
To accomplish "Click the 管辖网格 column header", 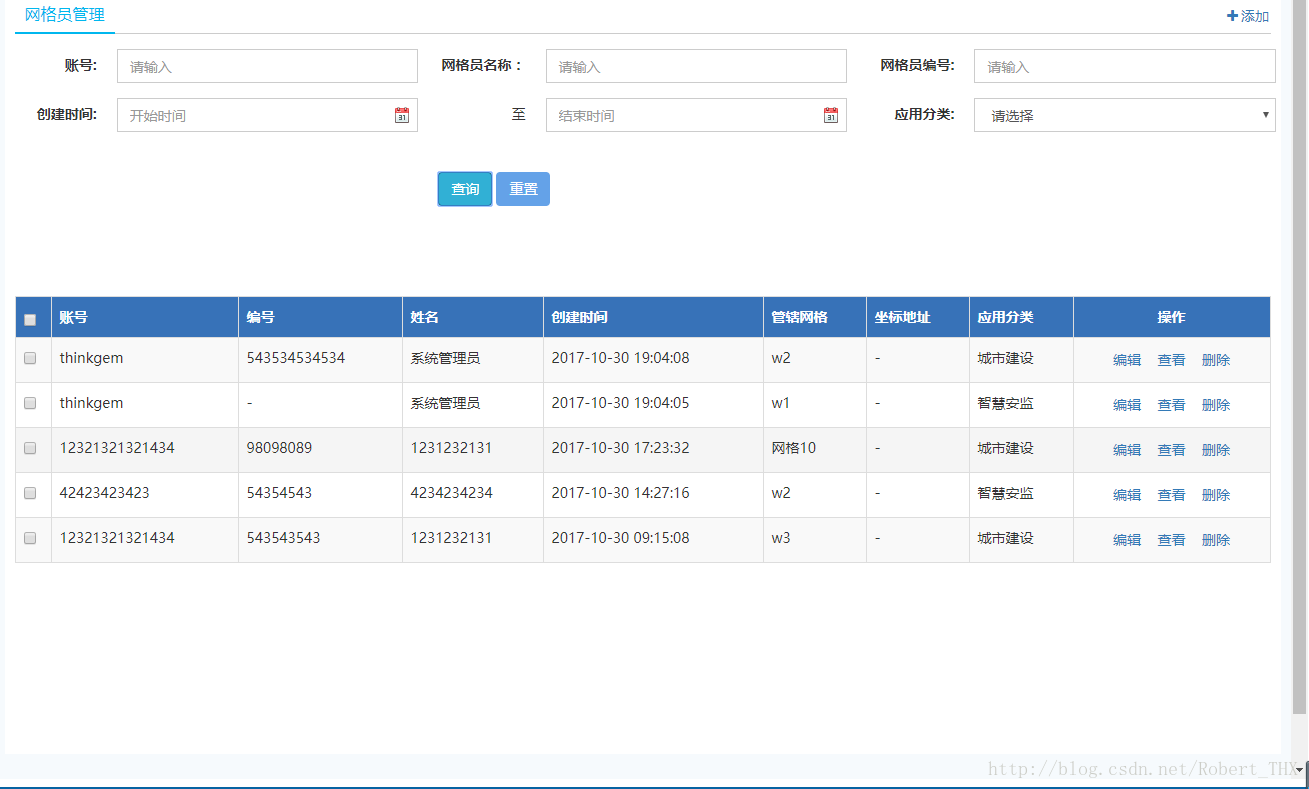I will (815, 317).
